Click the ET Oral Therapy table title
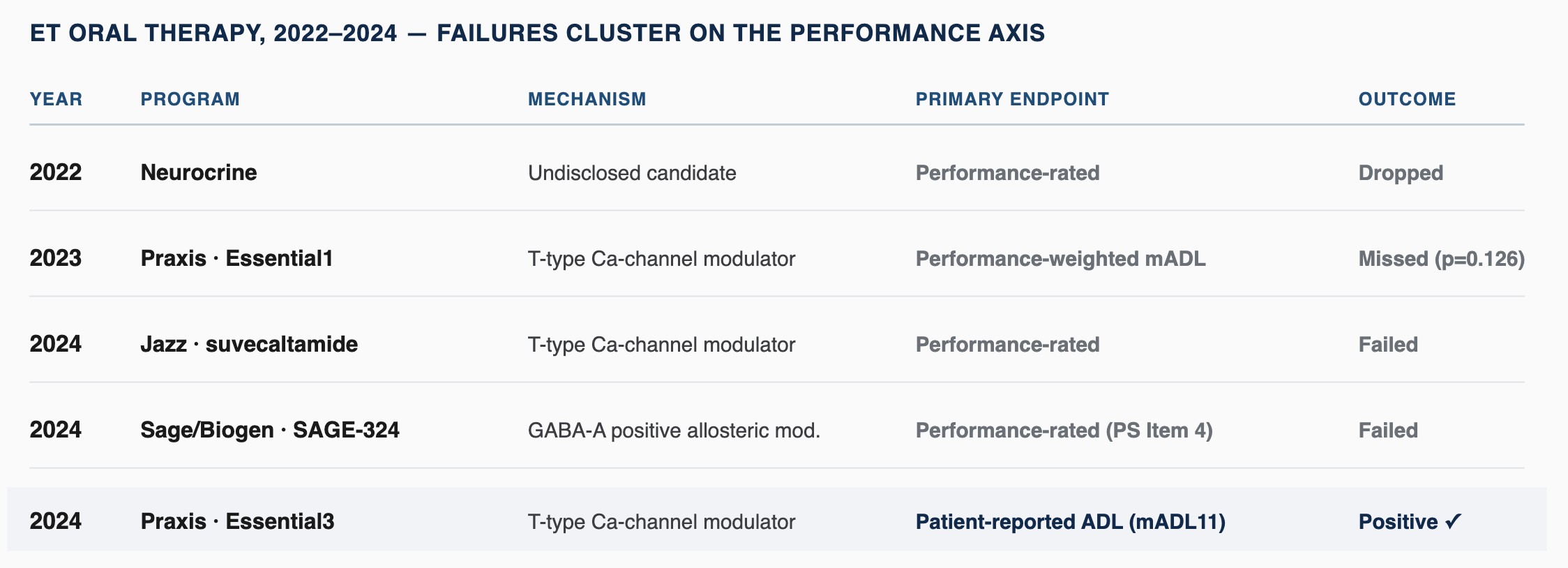This screenshot has height=568, width=1568. 537,33
